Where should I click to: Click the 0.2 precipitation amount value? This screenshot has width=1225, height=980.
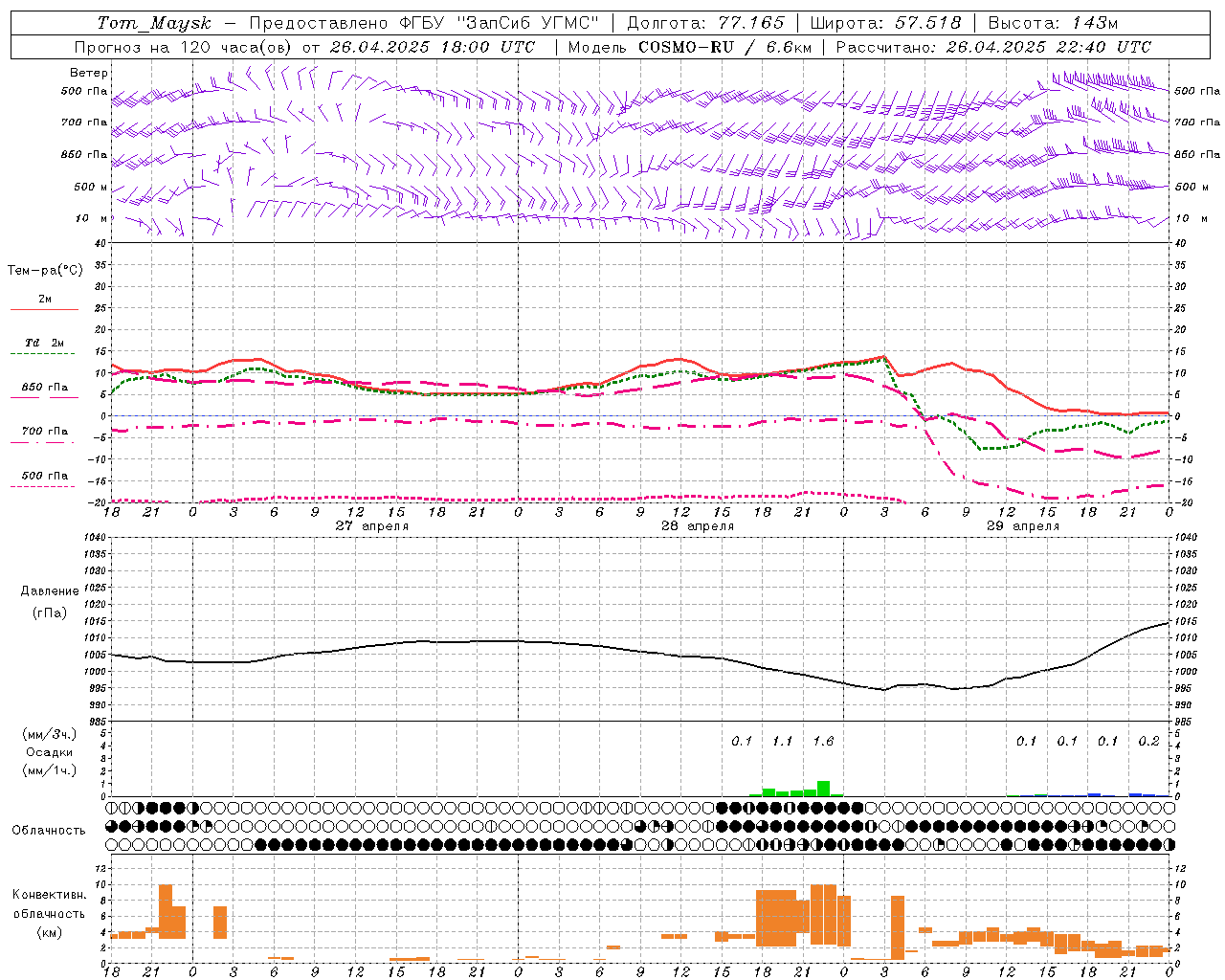tap(1148, 742)
